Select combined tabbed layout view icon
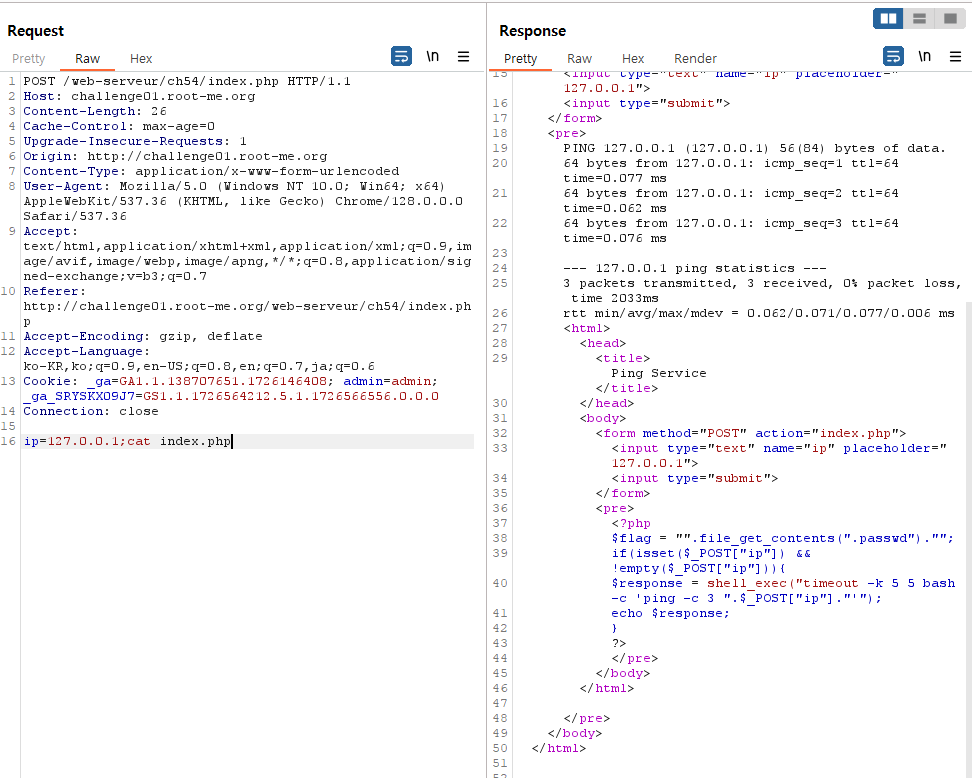This screenshot has height=778, width=972. point(950,19)
